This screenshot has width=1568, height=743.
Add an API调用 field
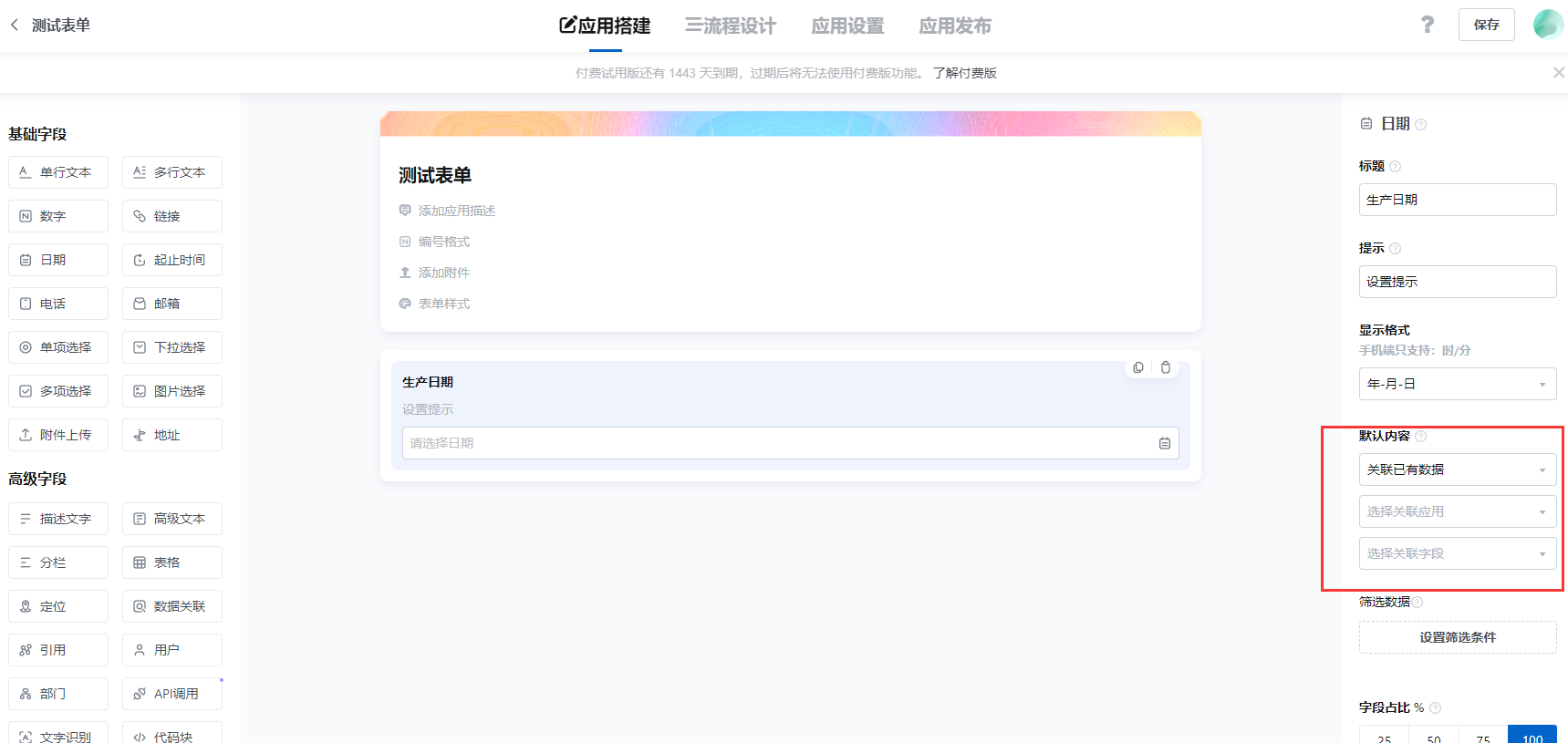click(x=172, y=694)
